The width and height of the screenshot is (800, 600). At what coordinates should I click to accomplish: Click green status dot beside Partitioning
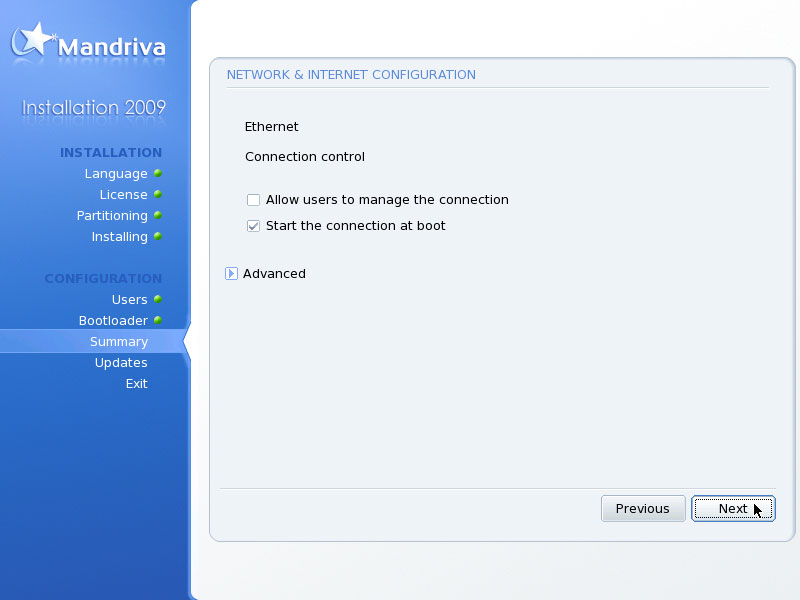pyautogui.click(x=158, y=215)
